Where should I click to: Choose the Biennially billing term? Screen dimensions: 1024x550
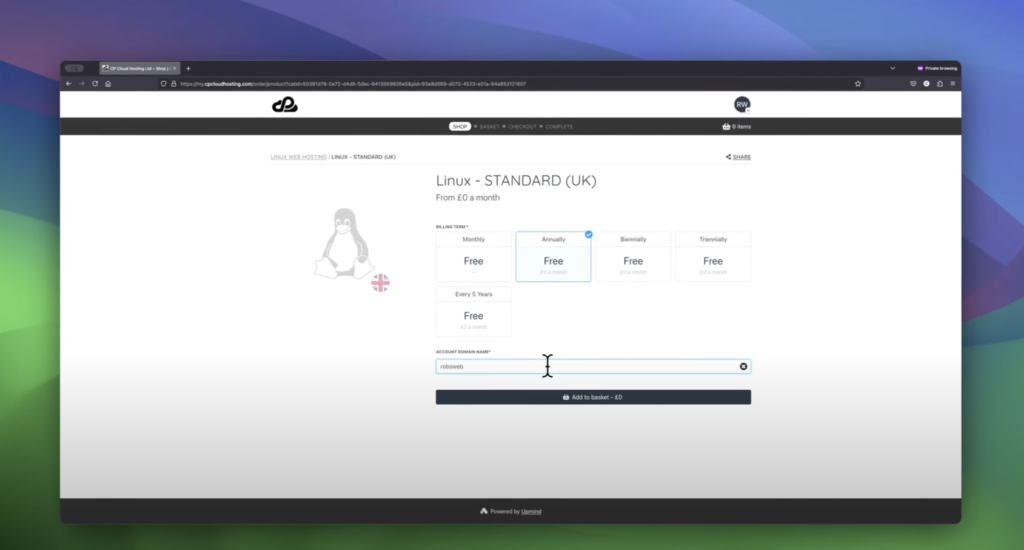pyautogui.click(x=633, y=257)
